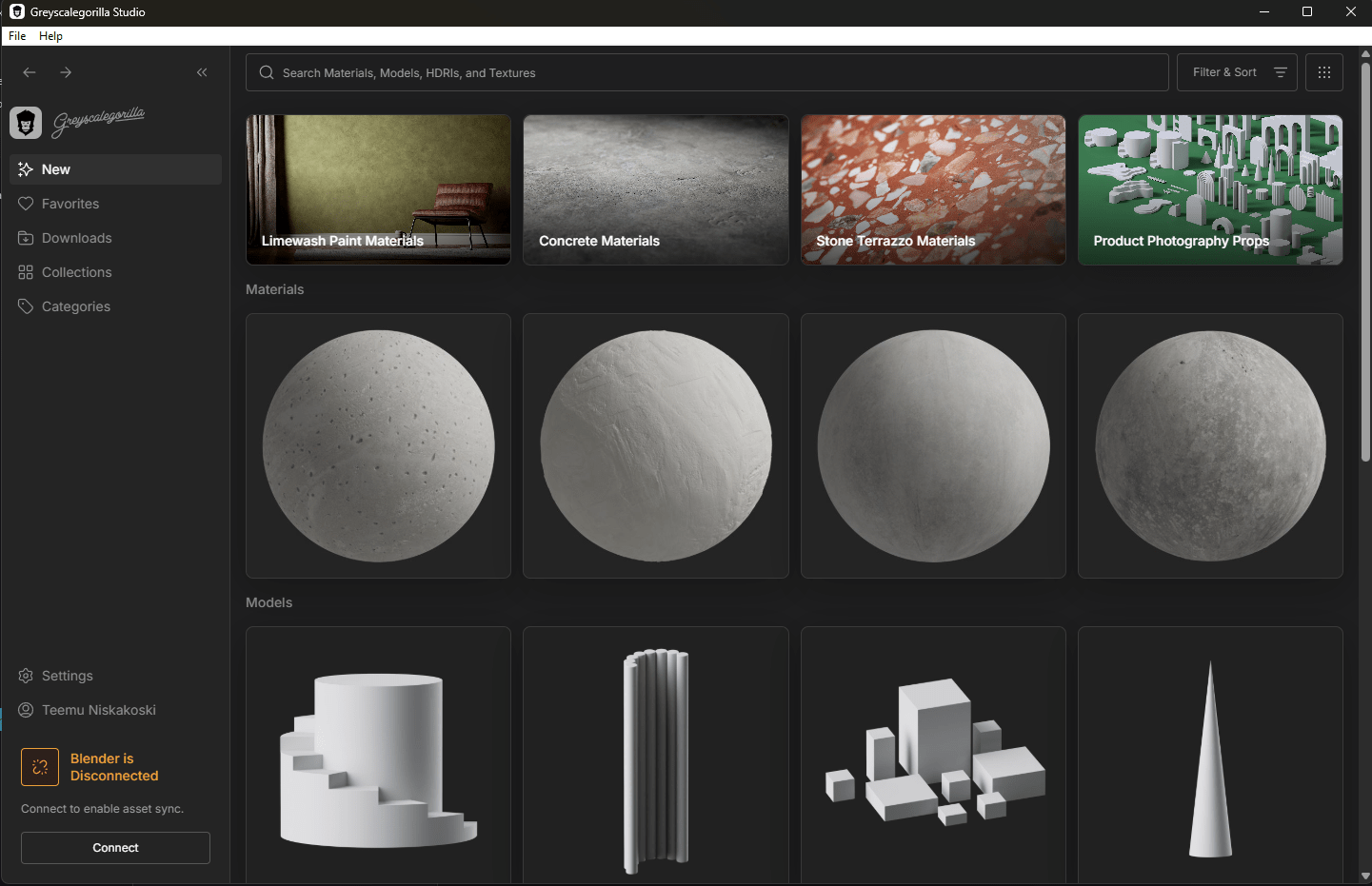
Task: Click the Materials section heading
Action: 275,289
